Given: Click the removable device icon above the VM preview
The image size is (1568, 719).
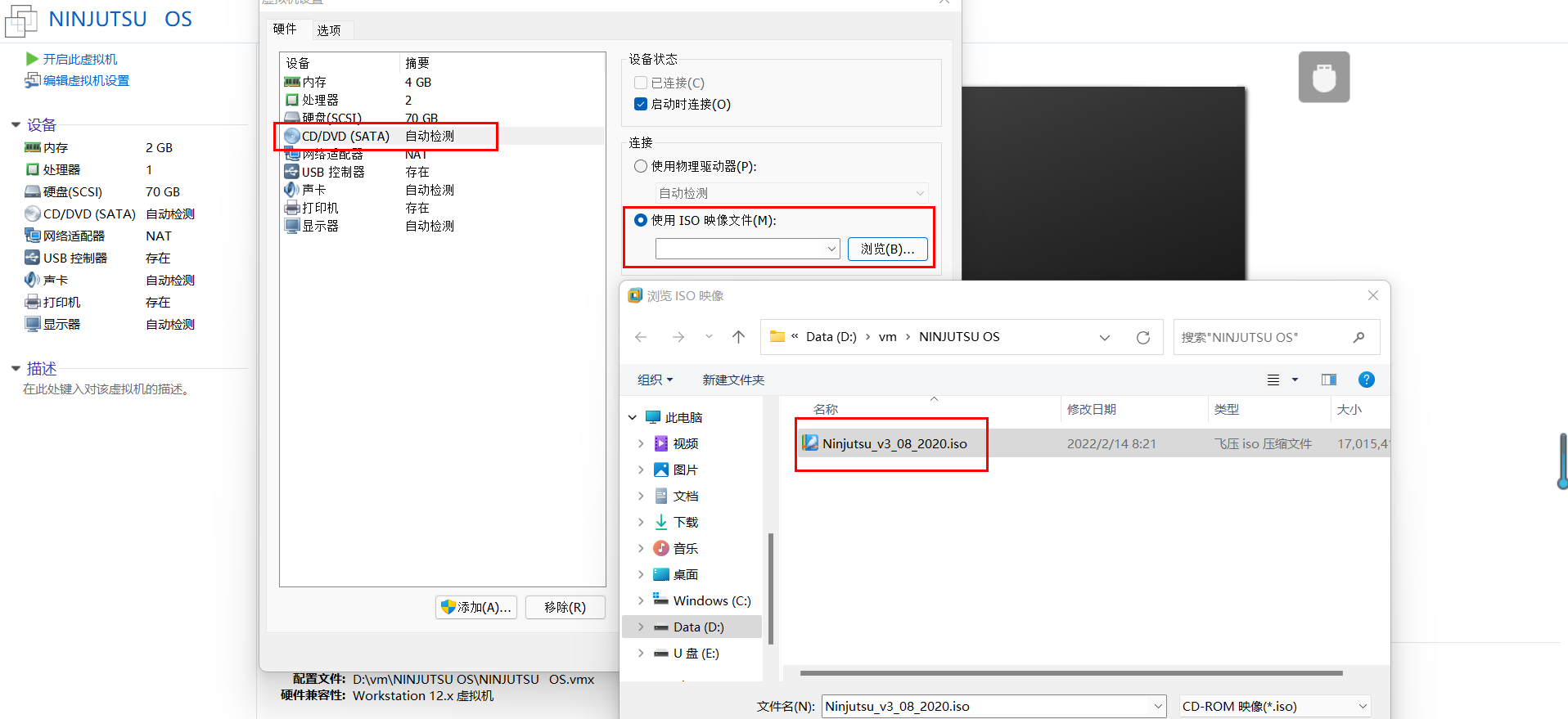Looking at the screenshot, I should click(x=1323, y=77).
